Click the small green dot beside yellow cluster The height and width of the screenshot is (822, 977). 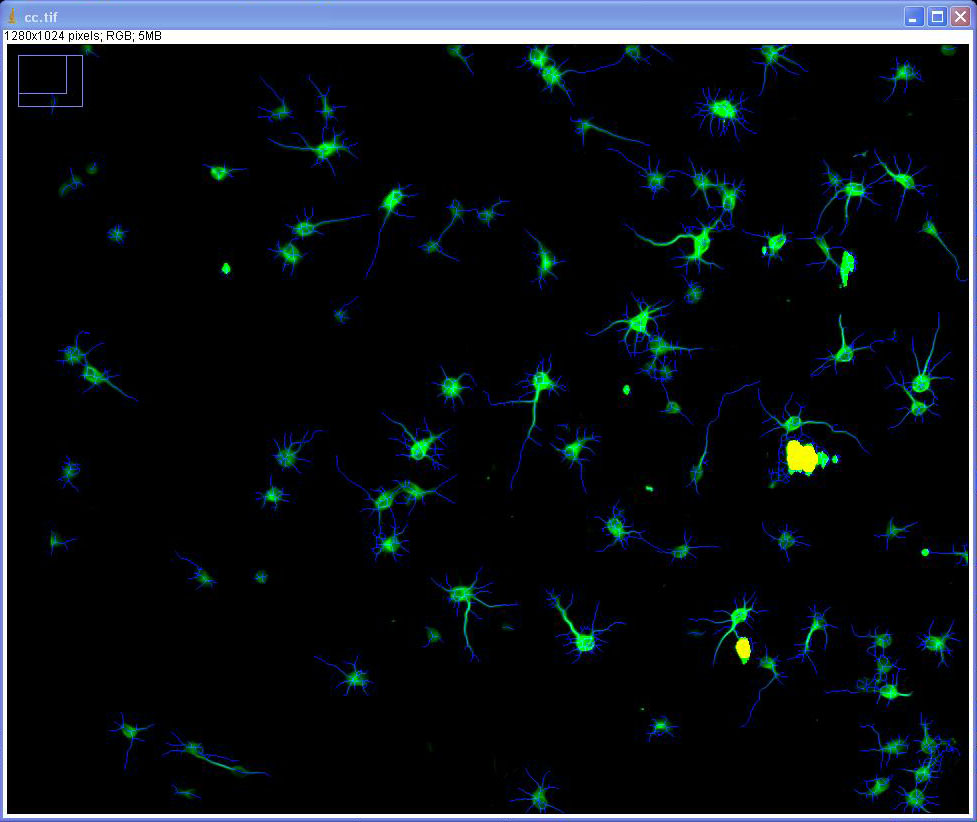(835, 459)
